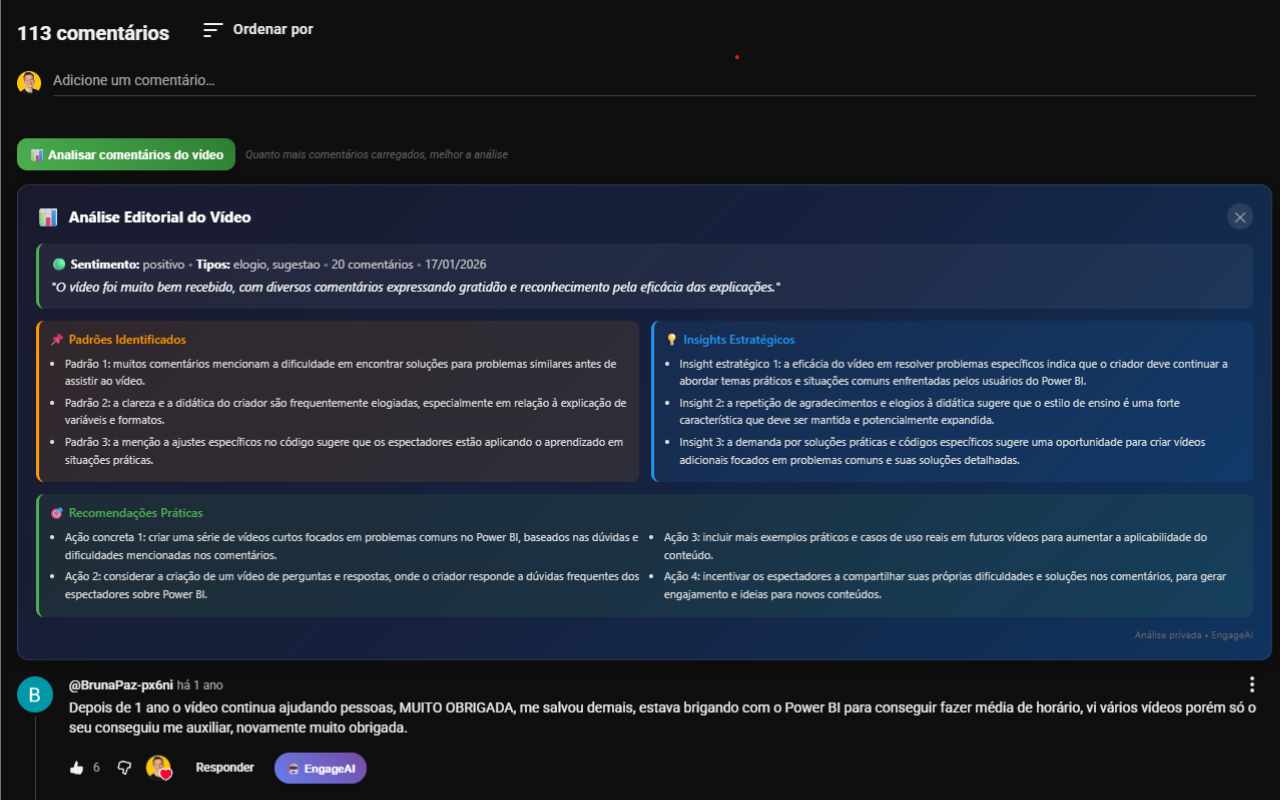
Task: Toggle the EngageAI reply assistant on the comment
Action: [x=320, y=767]
